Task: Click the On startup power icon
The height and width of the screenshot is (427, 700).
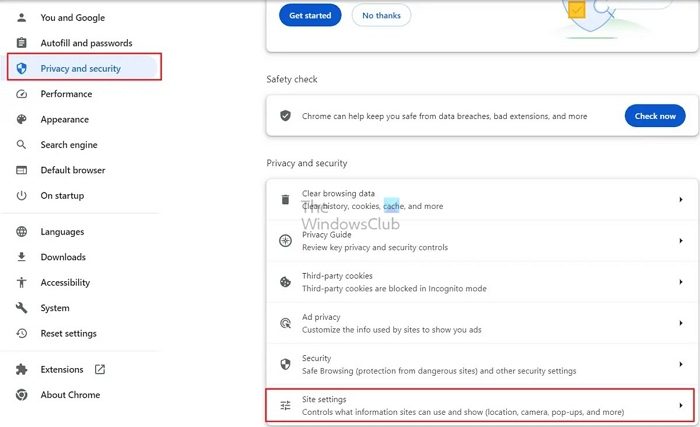Action: (21, 196)
